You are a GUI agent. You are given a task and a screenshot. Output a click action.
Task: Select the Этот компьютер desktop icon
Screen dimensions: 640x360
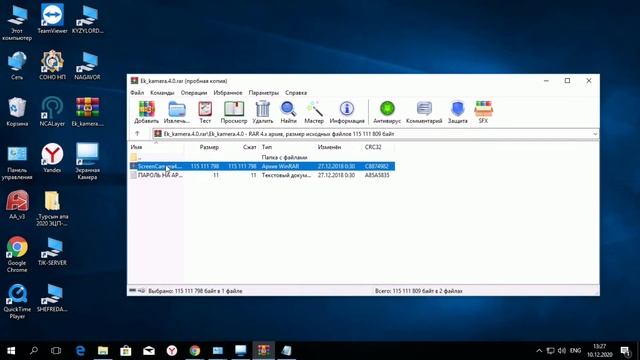click(17, 22)
